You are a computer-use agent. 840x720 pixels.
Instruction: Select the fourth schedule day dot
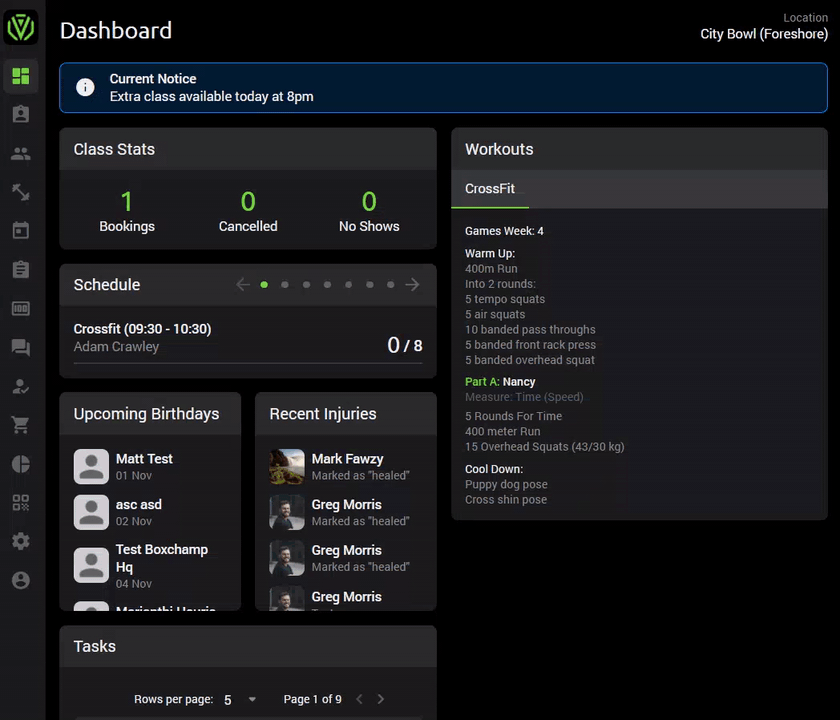pyautogui.click(x=327, y=284)
